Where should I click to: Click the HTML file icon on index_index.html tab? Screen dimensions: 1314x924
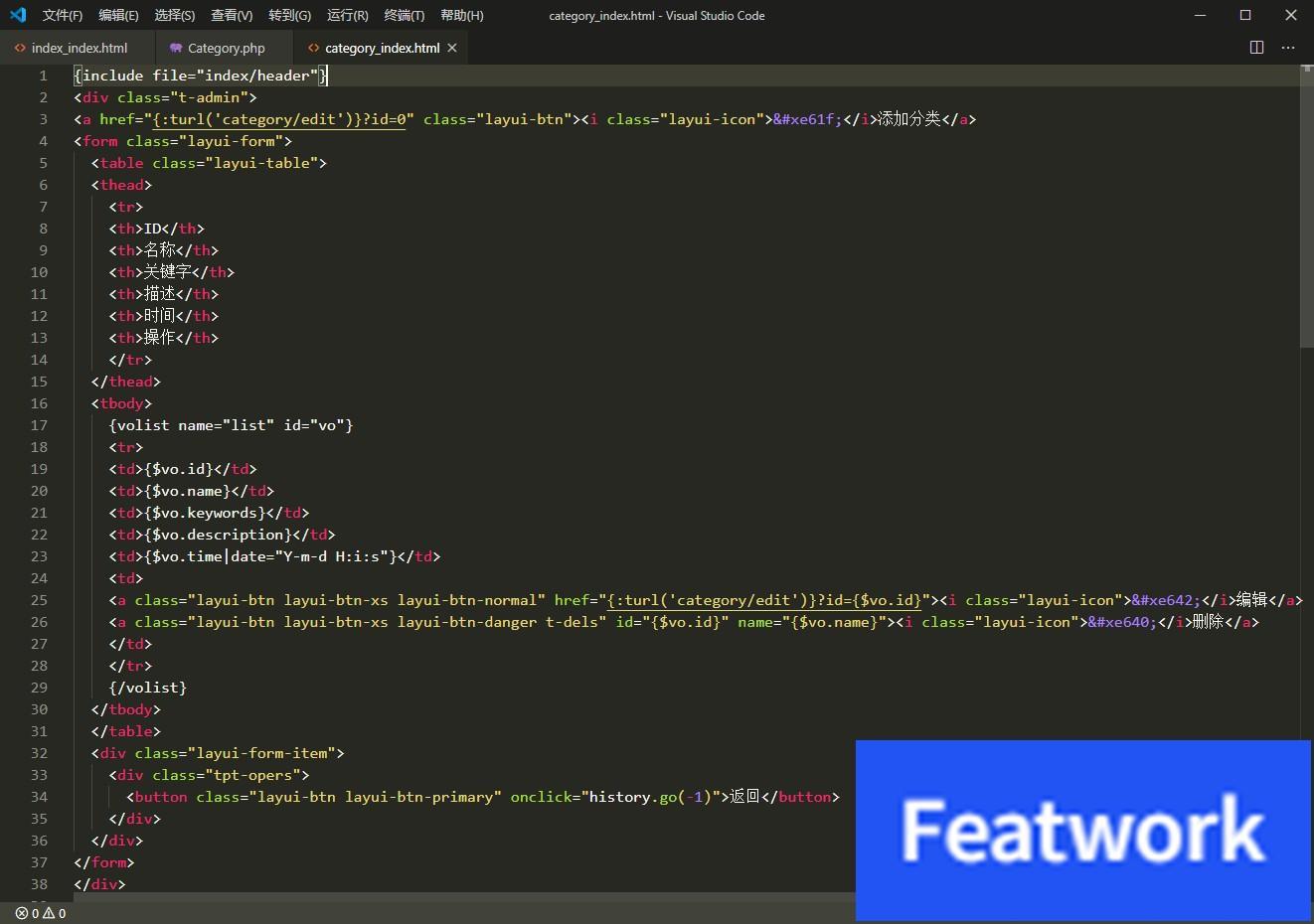(x=20, y=48)
